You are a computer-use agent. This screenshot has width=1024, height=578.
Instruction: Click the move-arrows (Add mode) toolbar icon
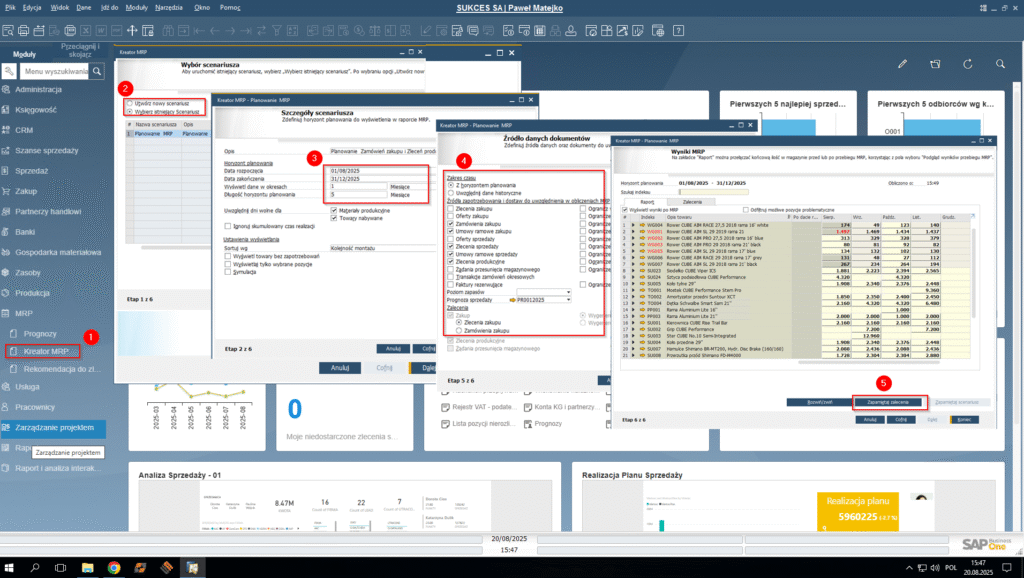click(x=132, y=31)
